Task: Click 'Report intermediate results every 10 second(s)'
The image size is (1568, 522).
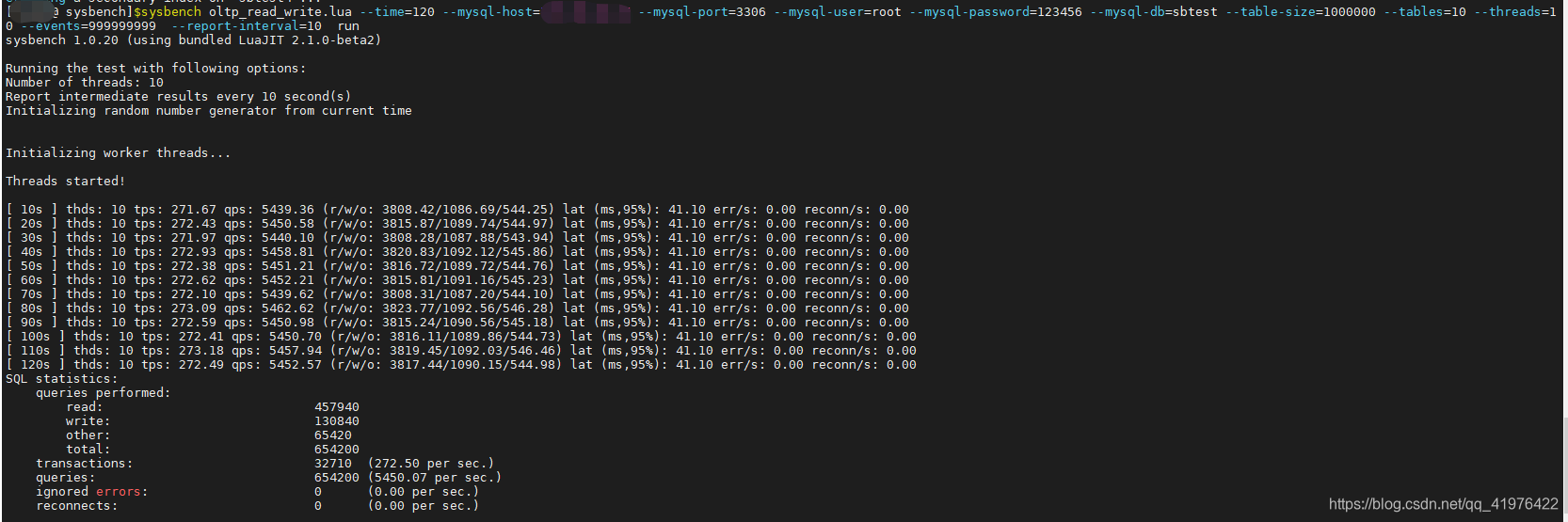Action: point(179,97)
